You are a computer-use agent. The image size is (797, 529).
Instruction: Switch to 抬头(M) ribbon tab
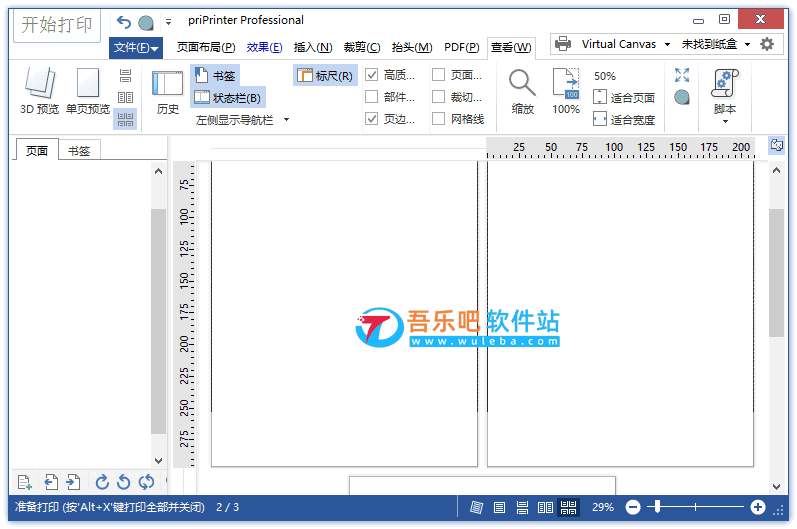click(x=412, y=47)
